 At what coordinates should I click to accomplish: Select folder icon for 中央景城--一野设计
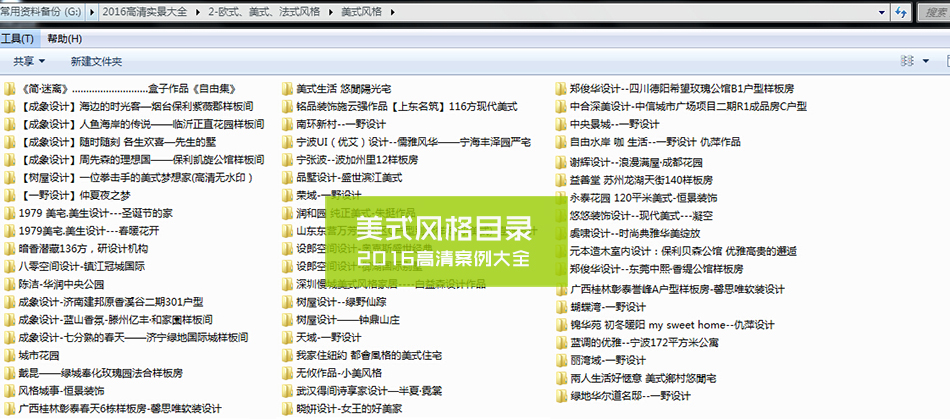point(561,124)
